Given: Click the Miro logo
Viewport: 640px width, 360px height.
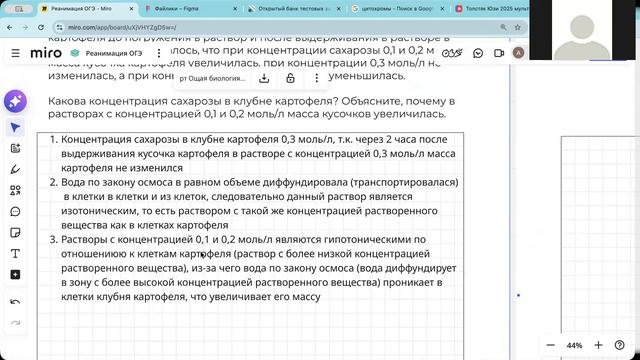Looking at the screenshot, I should [x=46, y=53].
